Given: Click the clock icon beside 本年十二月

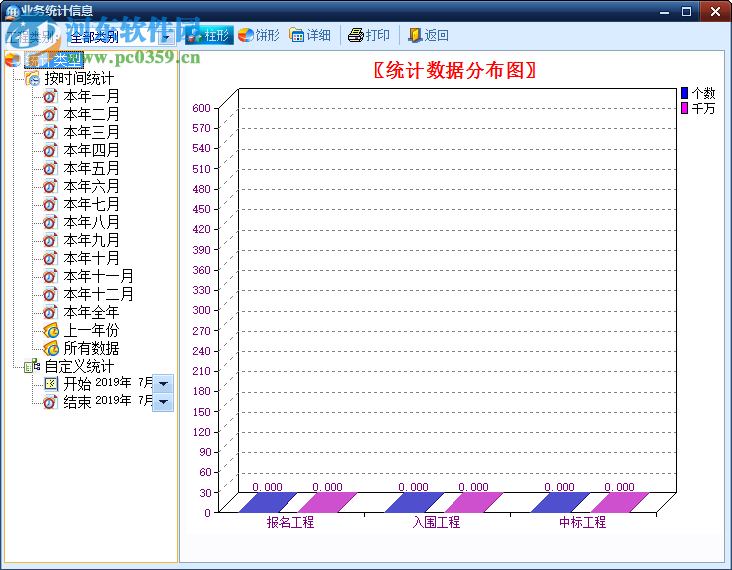Looking at the screenshot, I should click(x=50, y=294).
